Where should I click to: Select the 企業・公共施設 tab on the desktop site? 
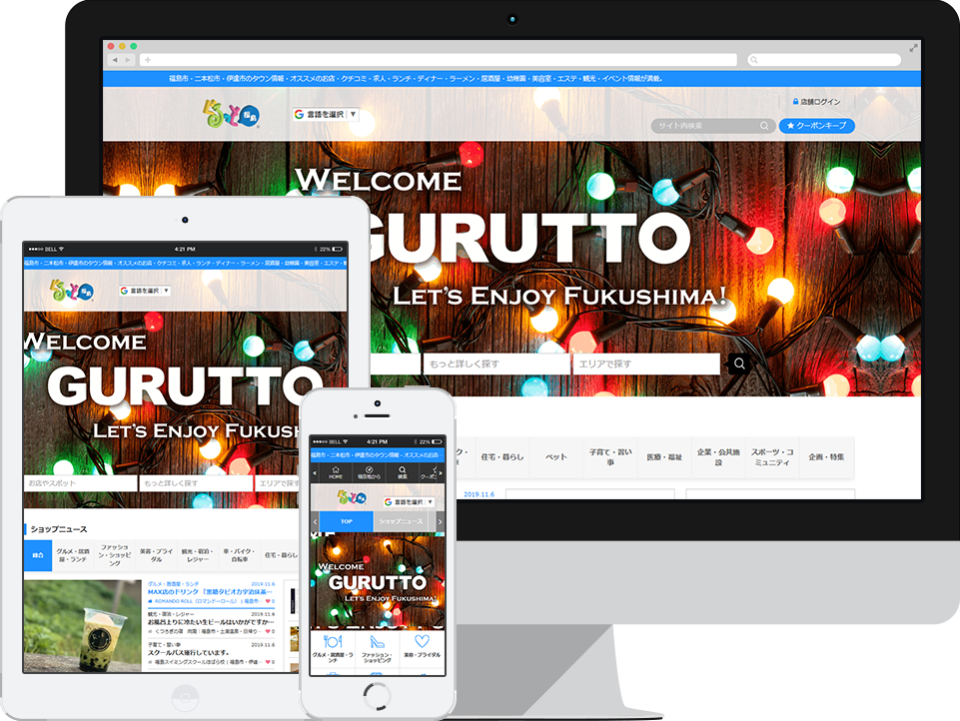coord(718,457)
